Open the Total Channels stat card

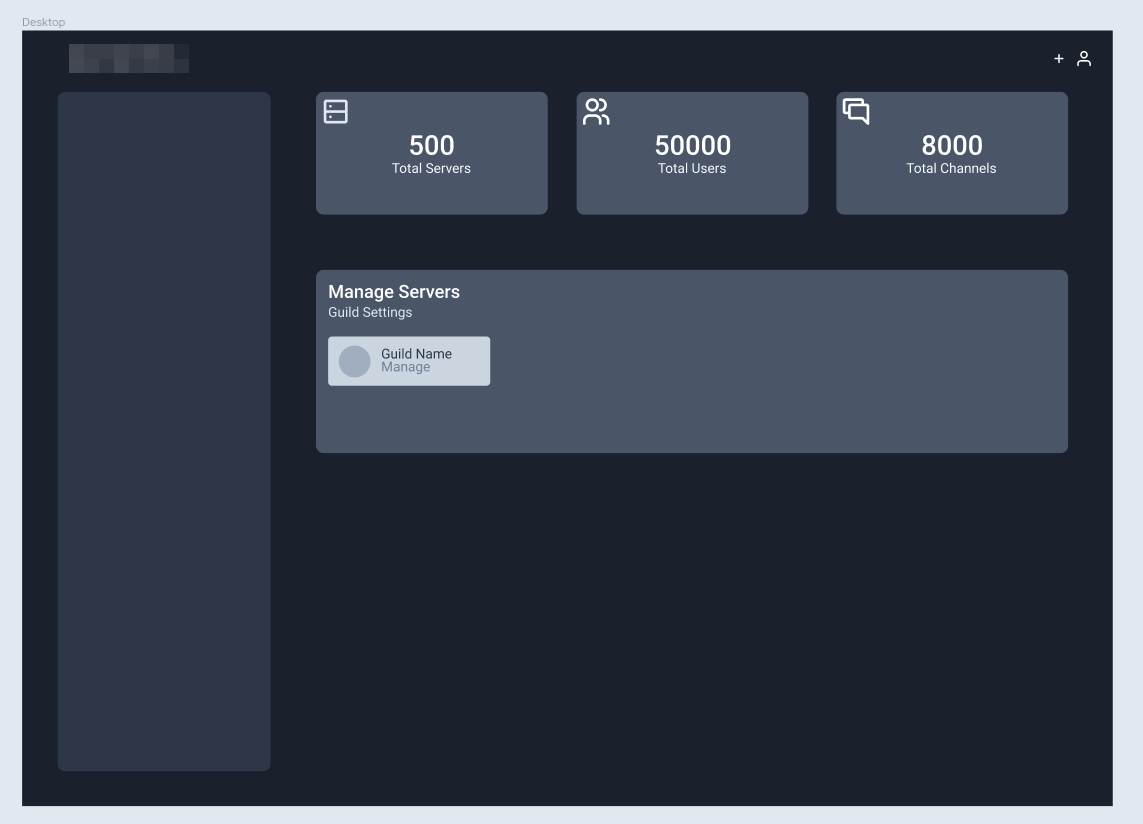[952, 153]
